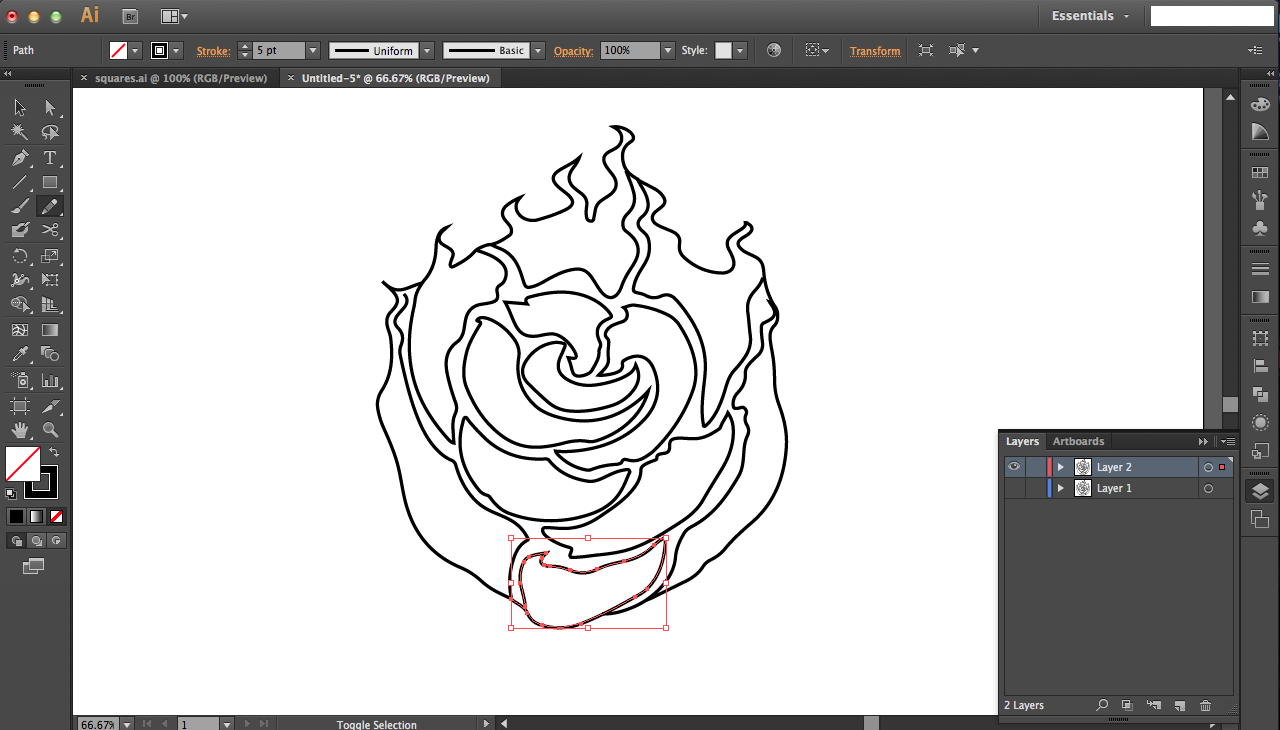Screen dimensions: 1280x730
Task: Select the Pen tool
Action: tap(20, 158)
